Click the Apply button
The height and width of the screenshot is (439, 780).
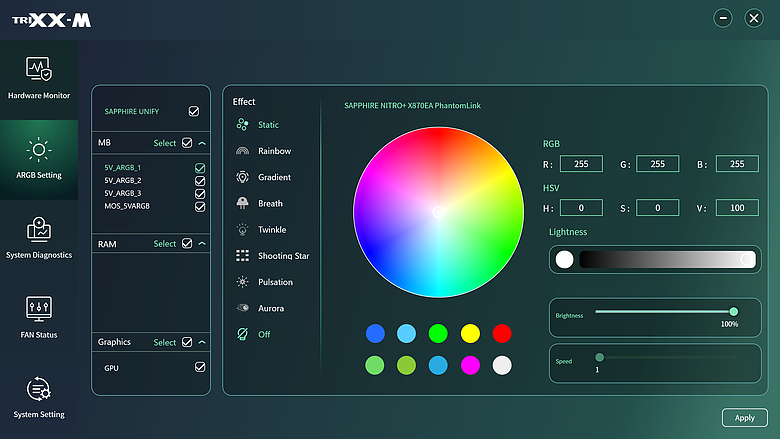tap(745, 418)
